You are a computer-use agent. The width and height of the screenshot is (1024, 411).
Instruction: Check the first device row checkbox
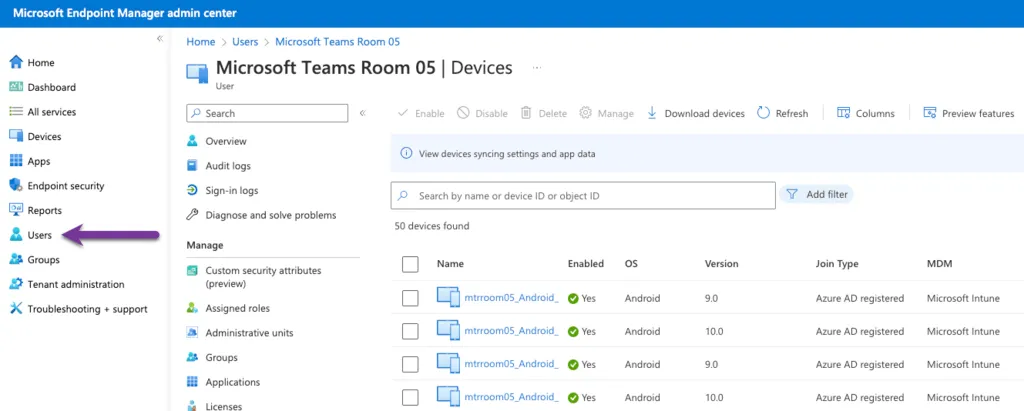pos(410,298)
